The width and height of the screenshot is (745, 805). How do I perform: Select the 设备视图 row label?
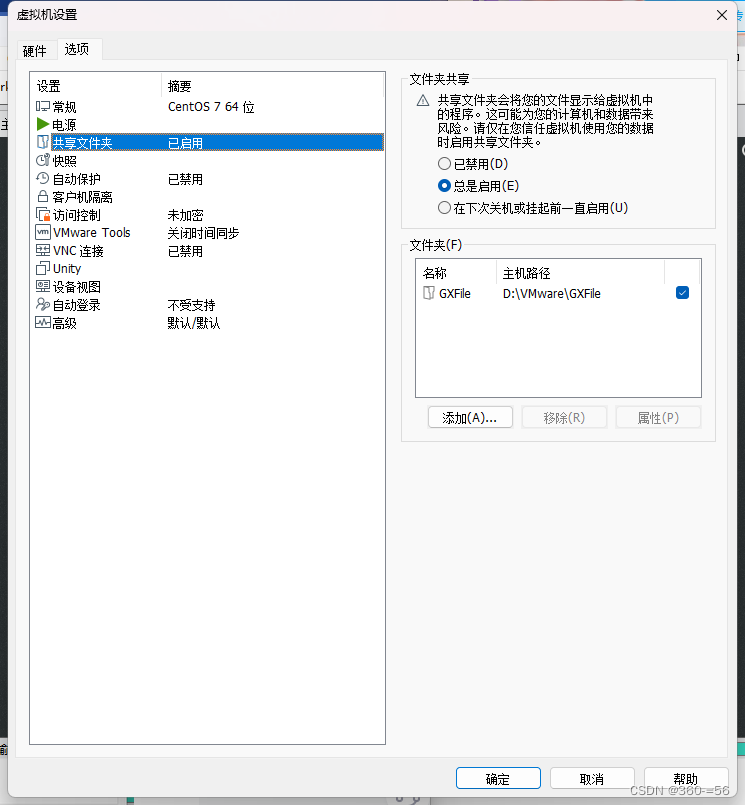point(77,287)
